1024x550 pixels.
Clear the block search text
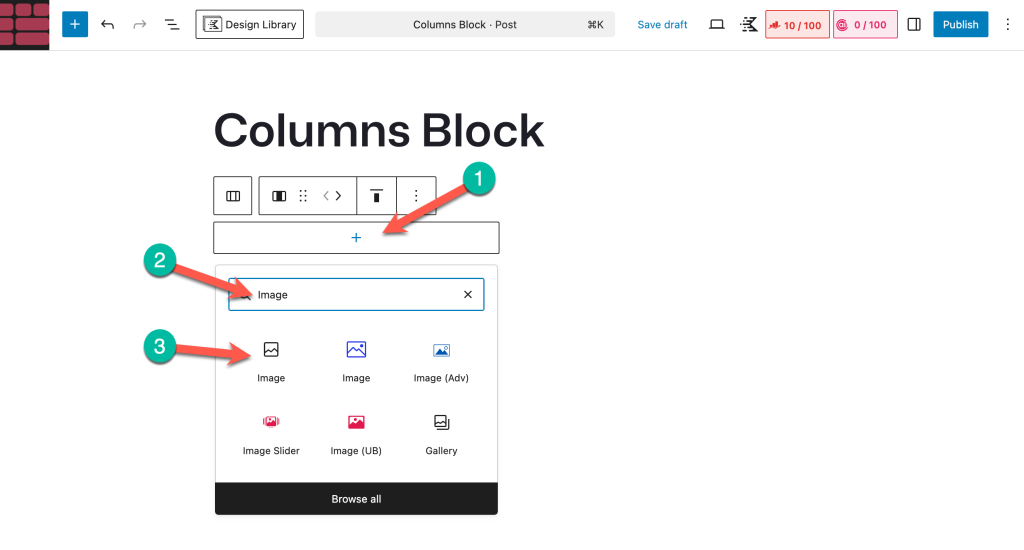click(467, 295)
